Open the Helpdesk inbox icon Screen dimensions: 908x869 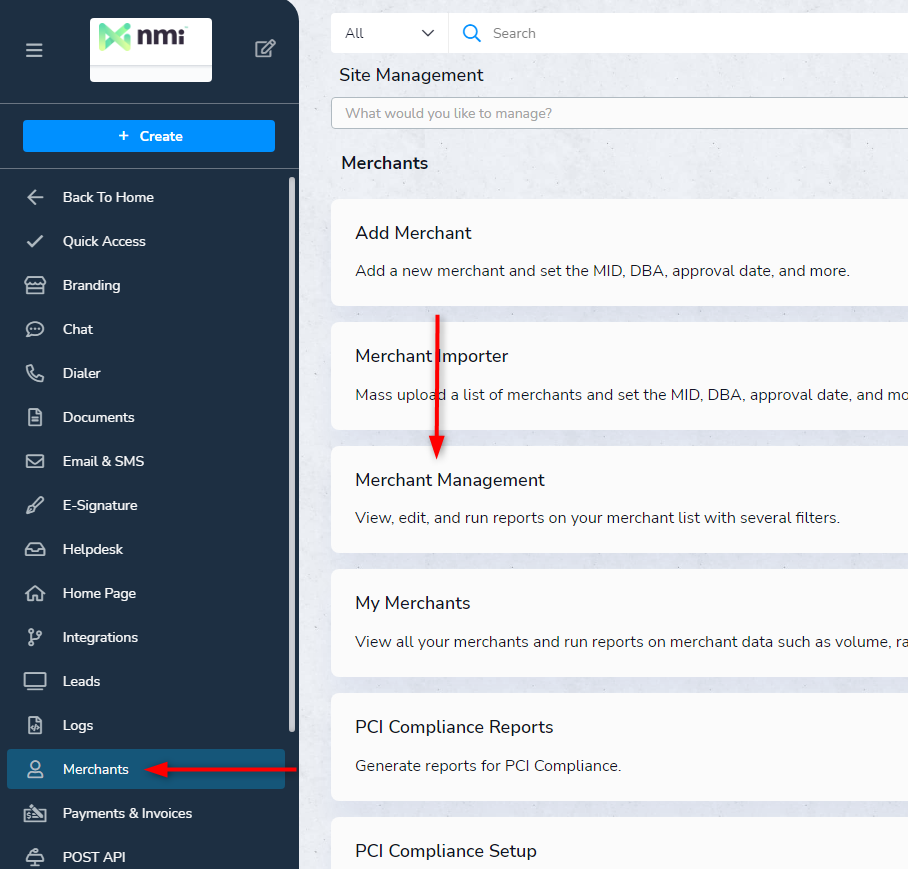pyautogui.click(x=35, y=549)
